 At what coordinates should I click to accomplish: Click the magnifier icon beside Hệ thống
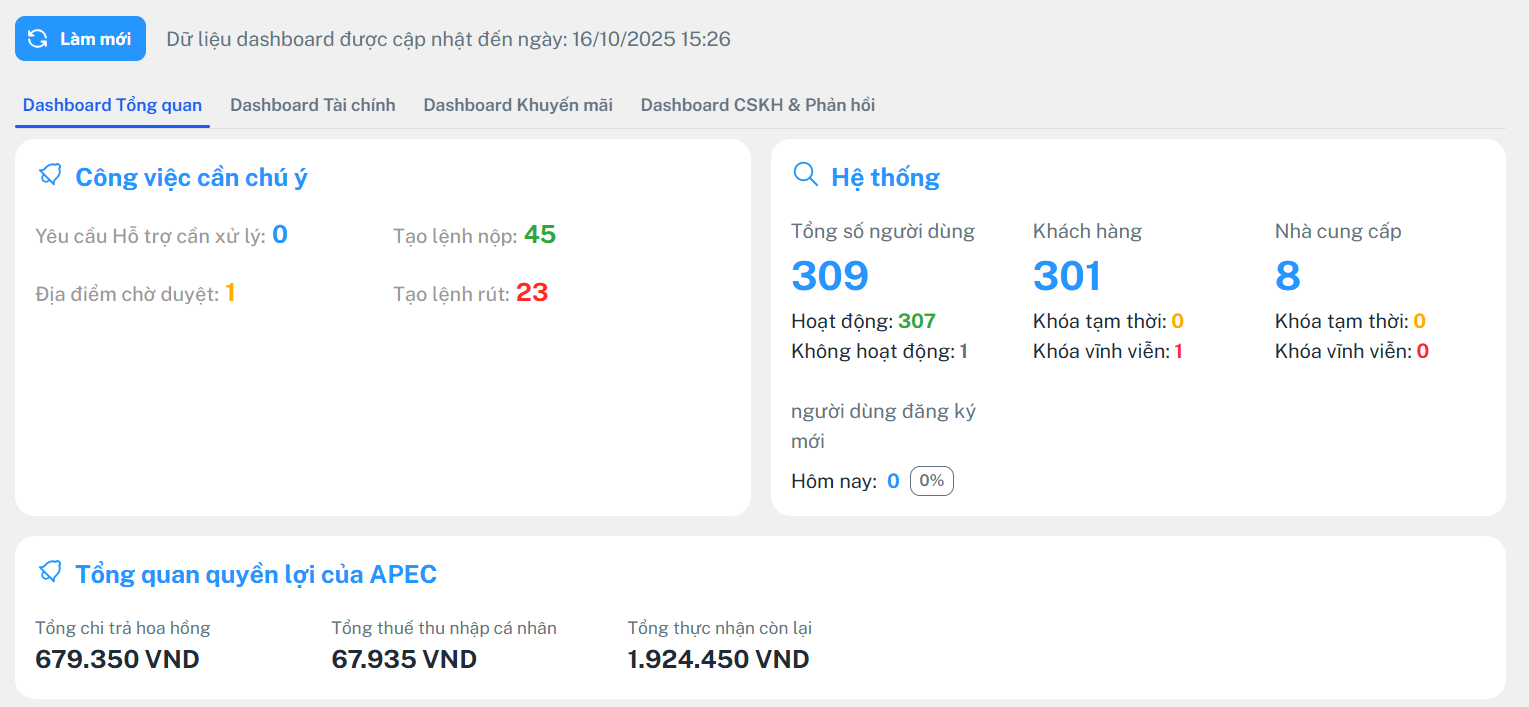(805, 175)
